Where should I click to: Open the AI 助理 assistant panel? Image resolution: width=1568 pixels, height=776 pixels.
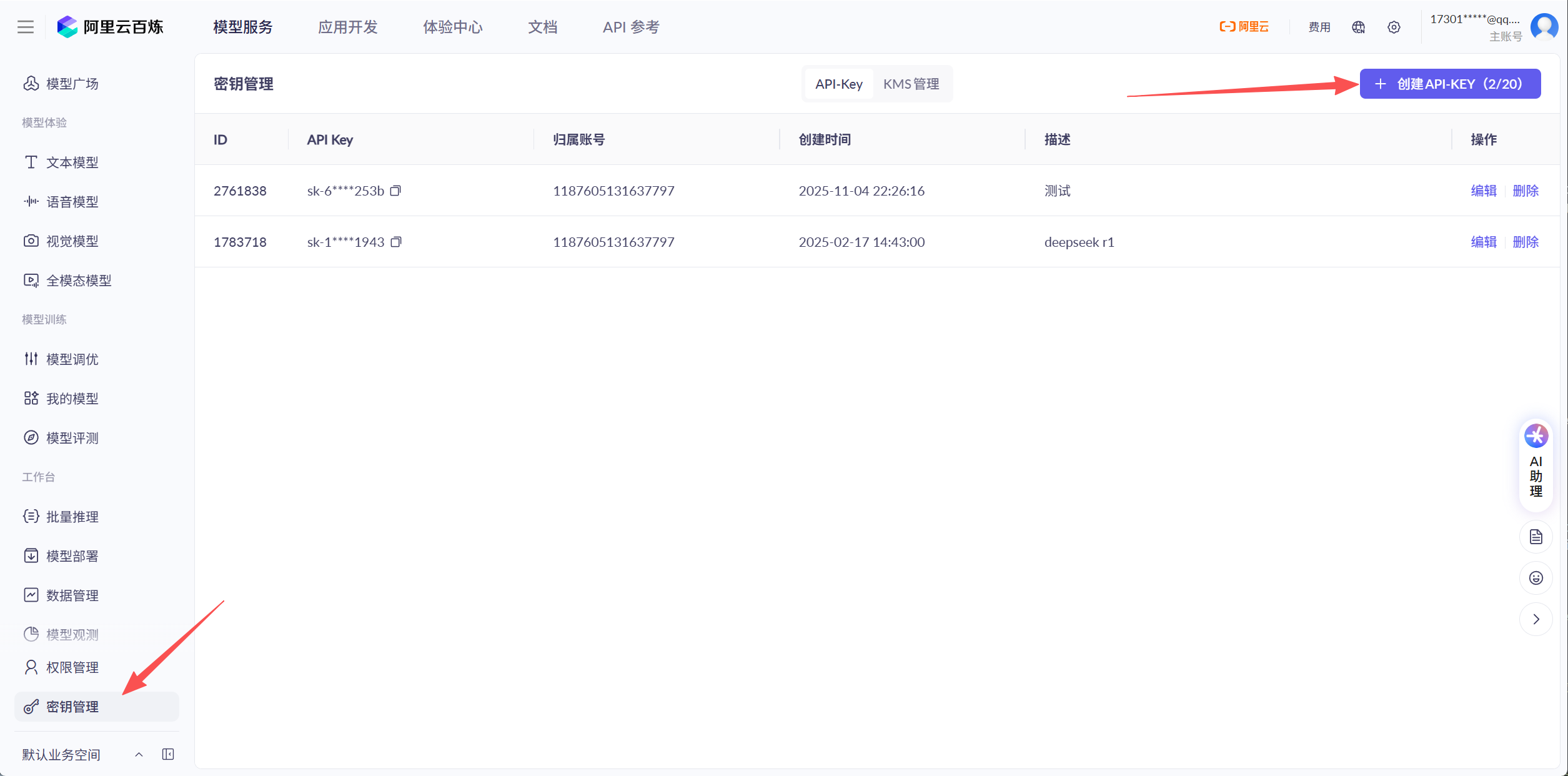coord(1536,464)
